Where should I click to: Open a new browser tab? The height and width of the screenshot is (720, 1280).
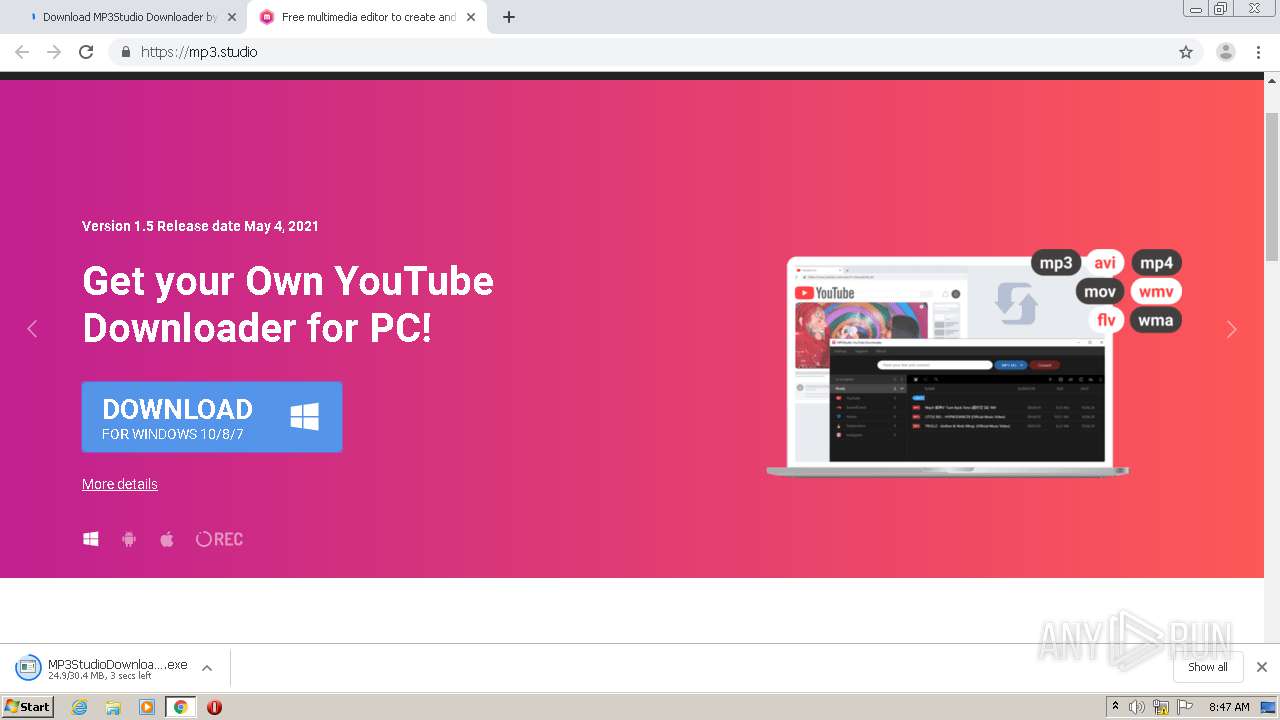(508, 17)
